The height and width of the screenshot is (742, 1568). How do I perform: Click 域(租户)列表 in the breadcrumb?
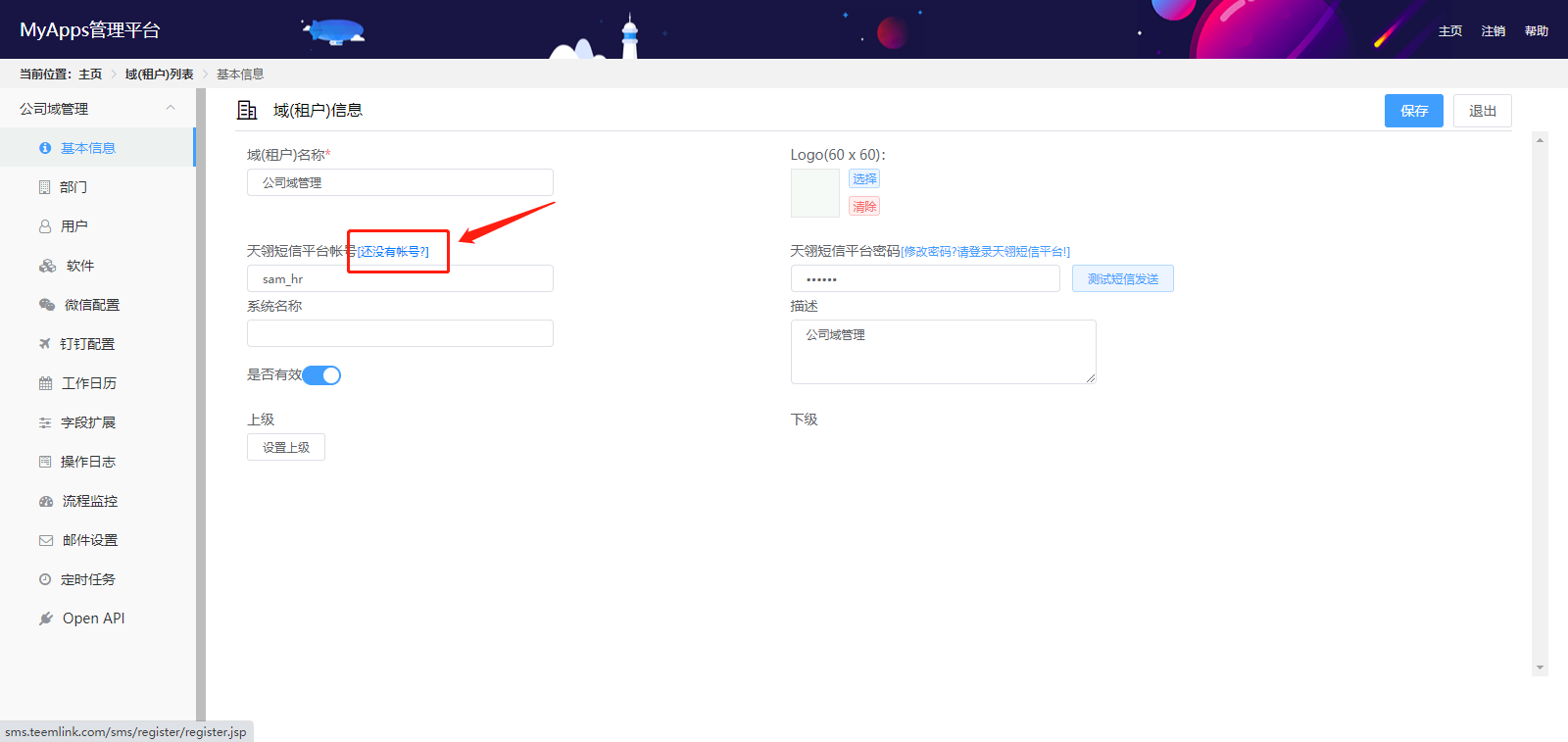click(x=159, y=74)
